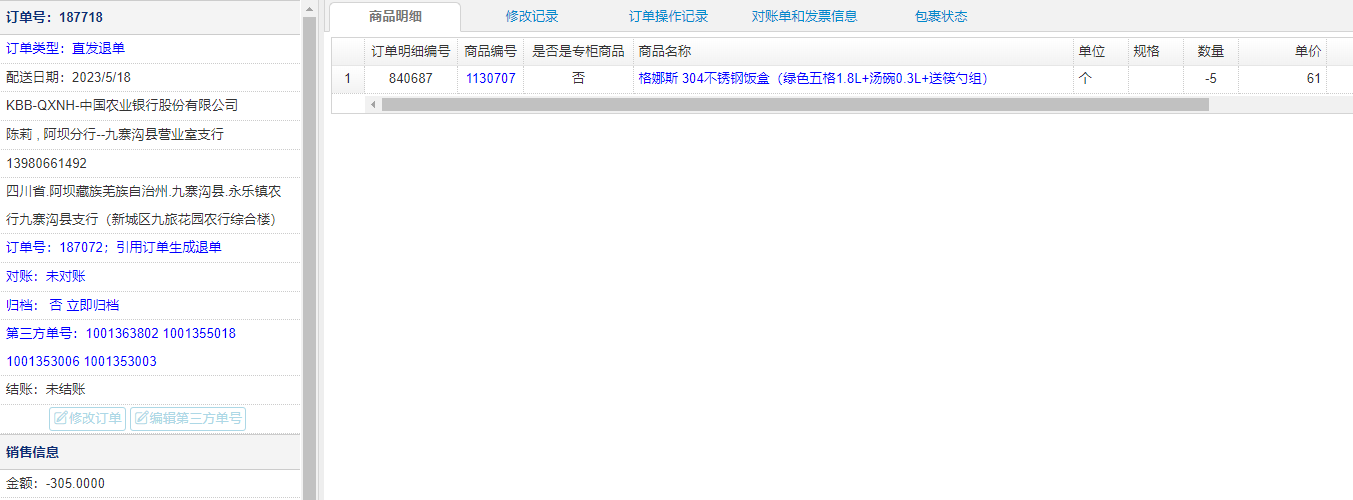
Task: Click the 单位 column header
Action: pyautogui.click(x=1100, y=51)
